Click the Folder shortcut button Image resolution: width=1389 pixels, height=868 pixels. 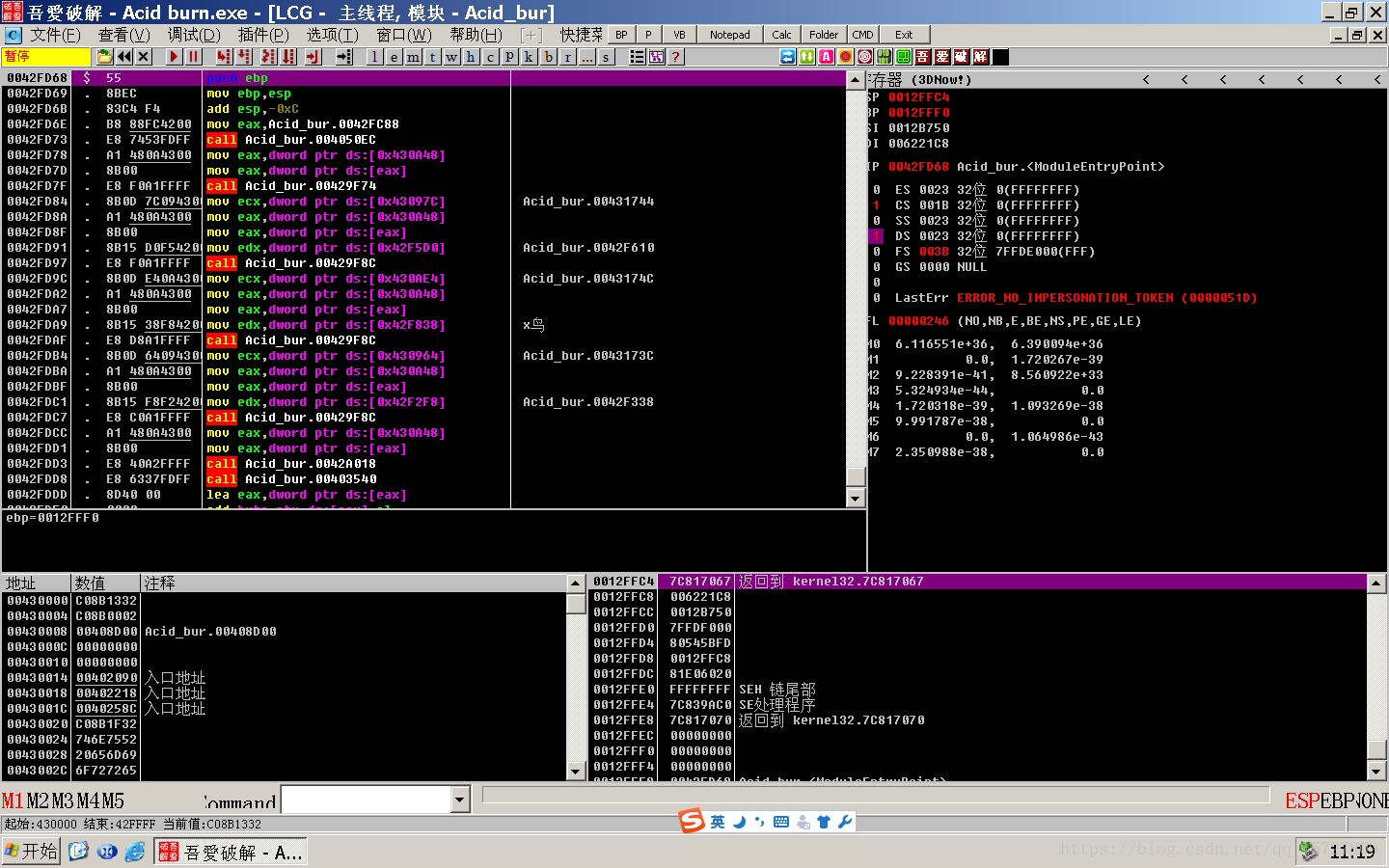pyautogui.click(x=824, y=35)
